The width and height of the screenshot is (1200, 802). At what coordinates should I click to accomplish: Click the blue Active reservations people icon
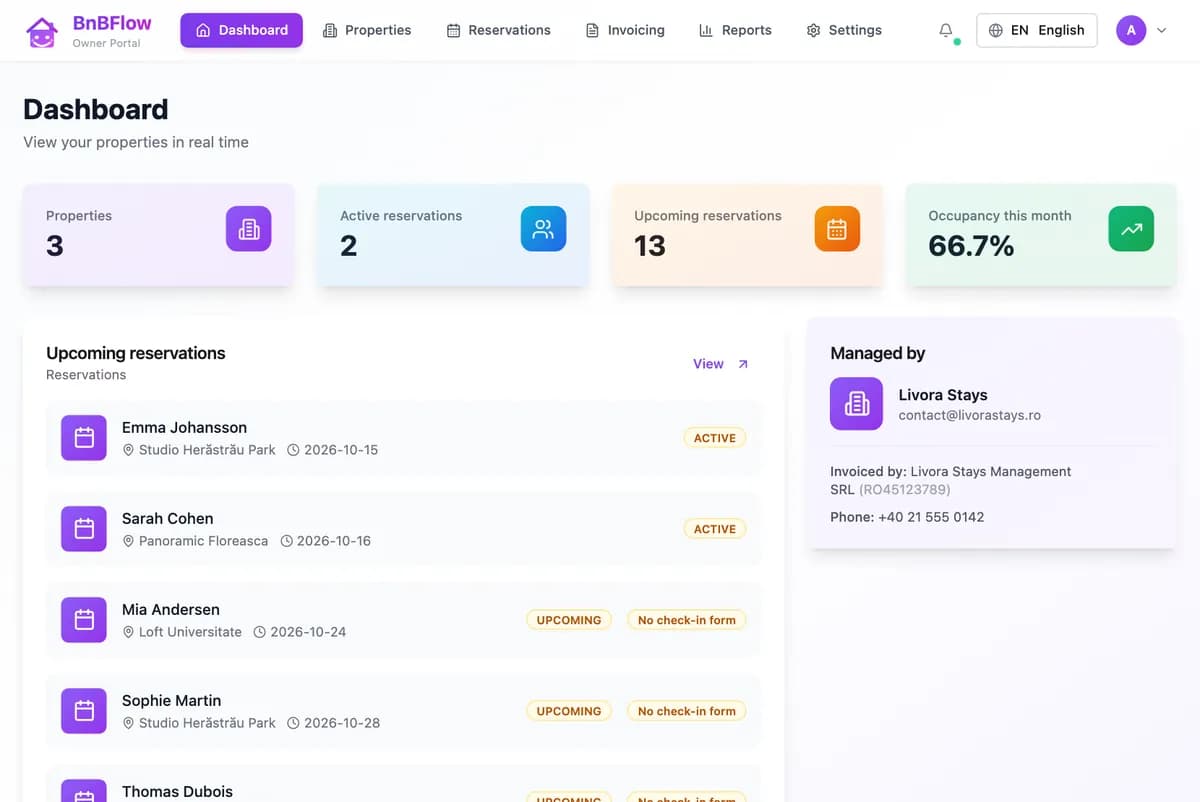[x=543, y=229]
